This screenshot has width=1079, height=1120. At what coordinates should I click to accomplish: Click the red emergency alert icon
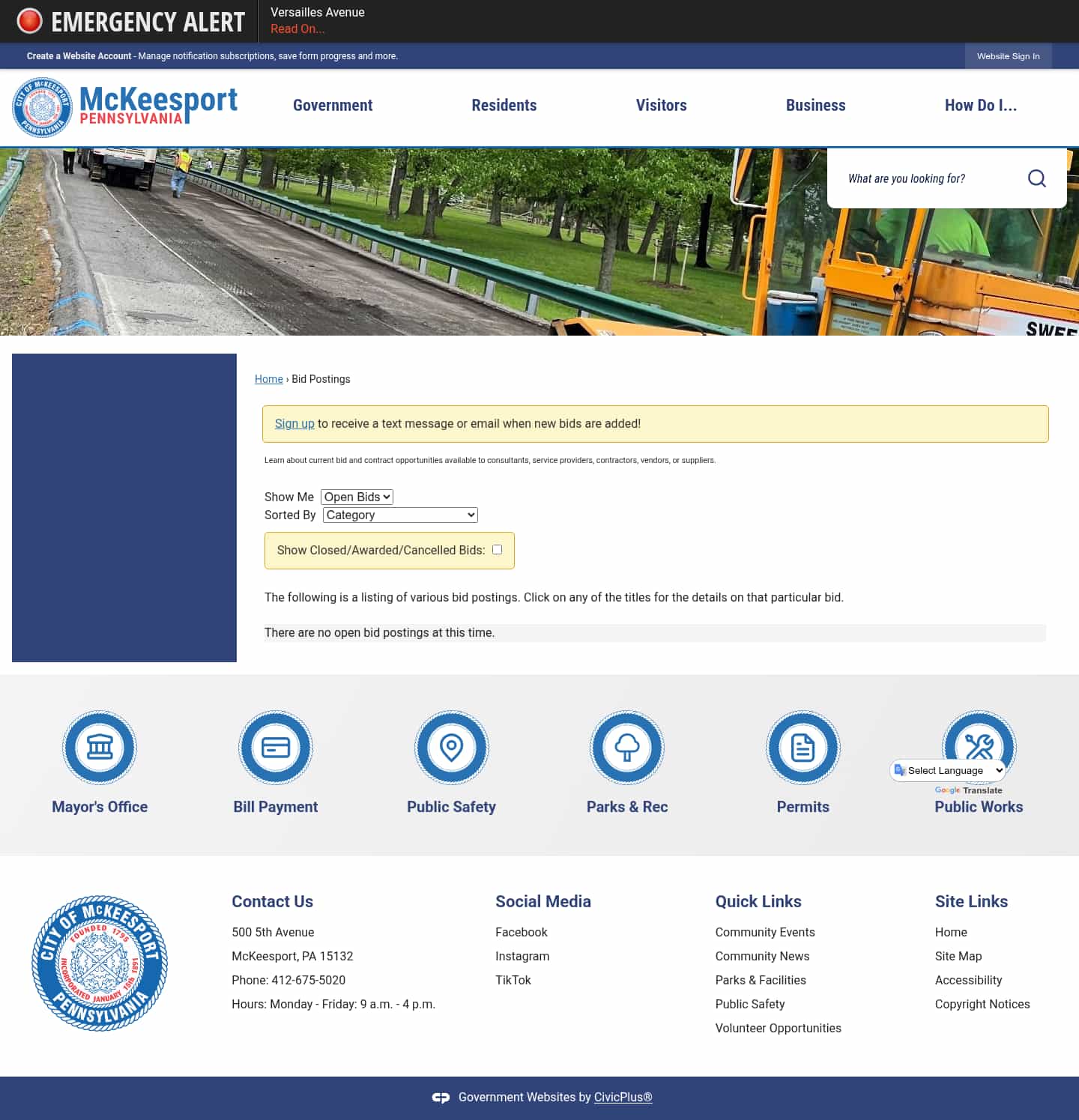coord(30,21)
